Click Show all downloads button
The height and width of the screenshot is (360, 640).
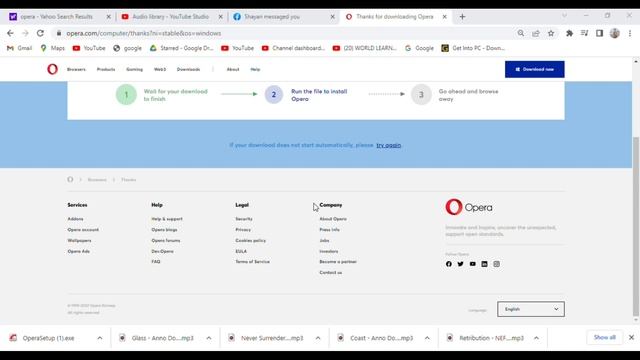click(x=604, y=338)
